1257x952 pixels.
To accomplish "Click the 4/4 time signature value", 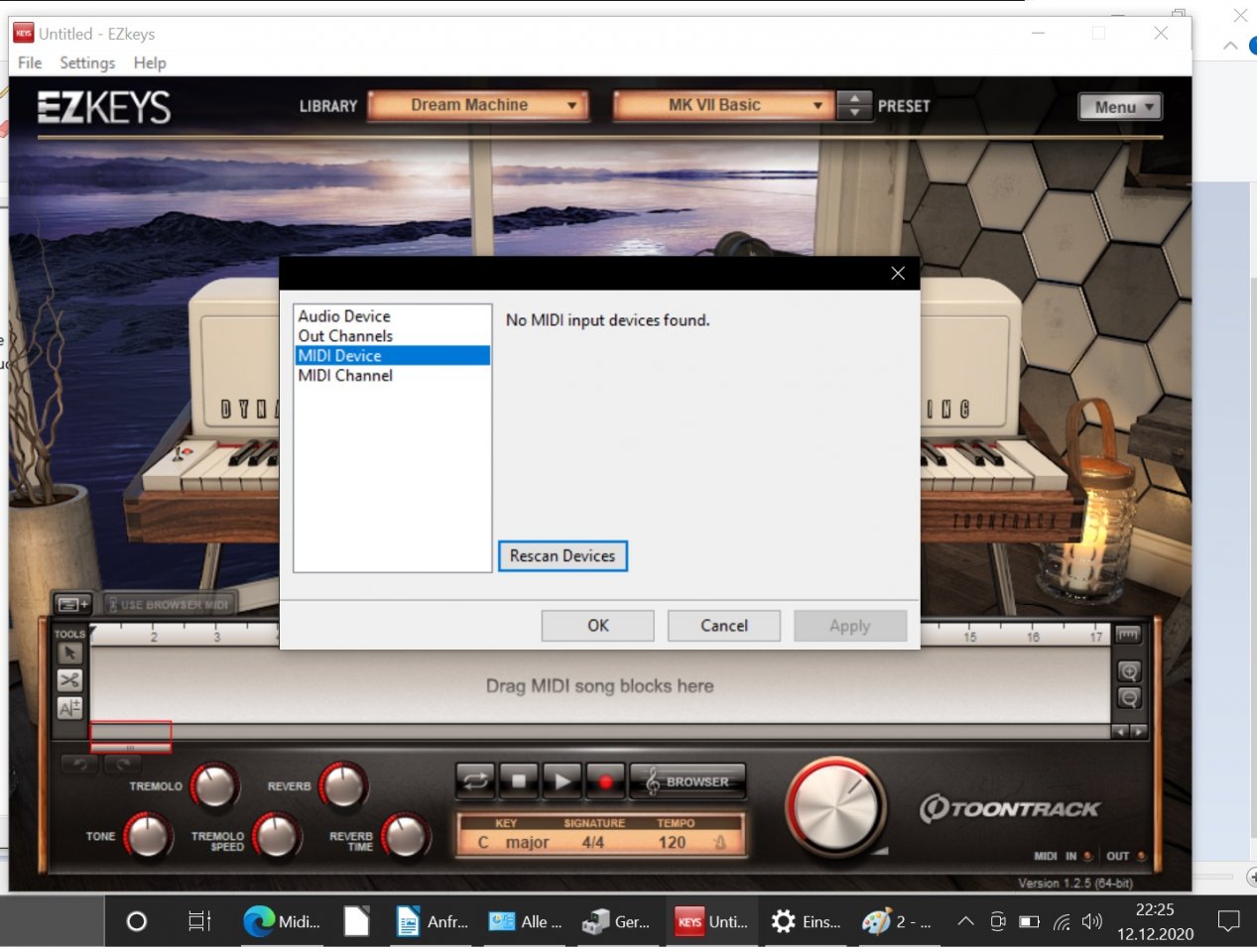I will [x=593, y=843].
